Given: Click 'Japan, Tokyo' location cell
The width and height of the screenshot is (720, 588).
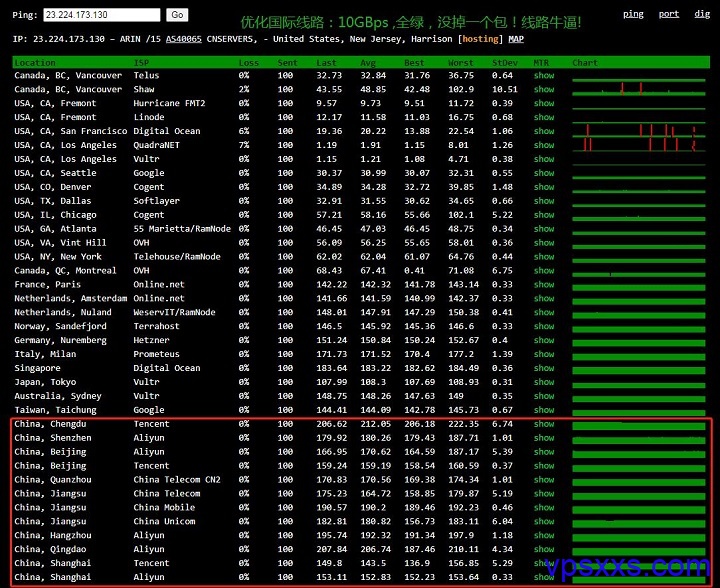Looking at the screenshot, I should click(45, 382).
